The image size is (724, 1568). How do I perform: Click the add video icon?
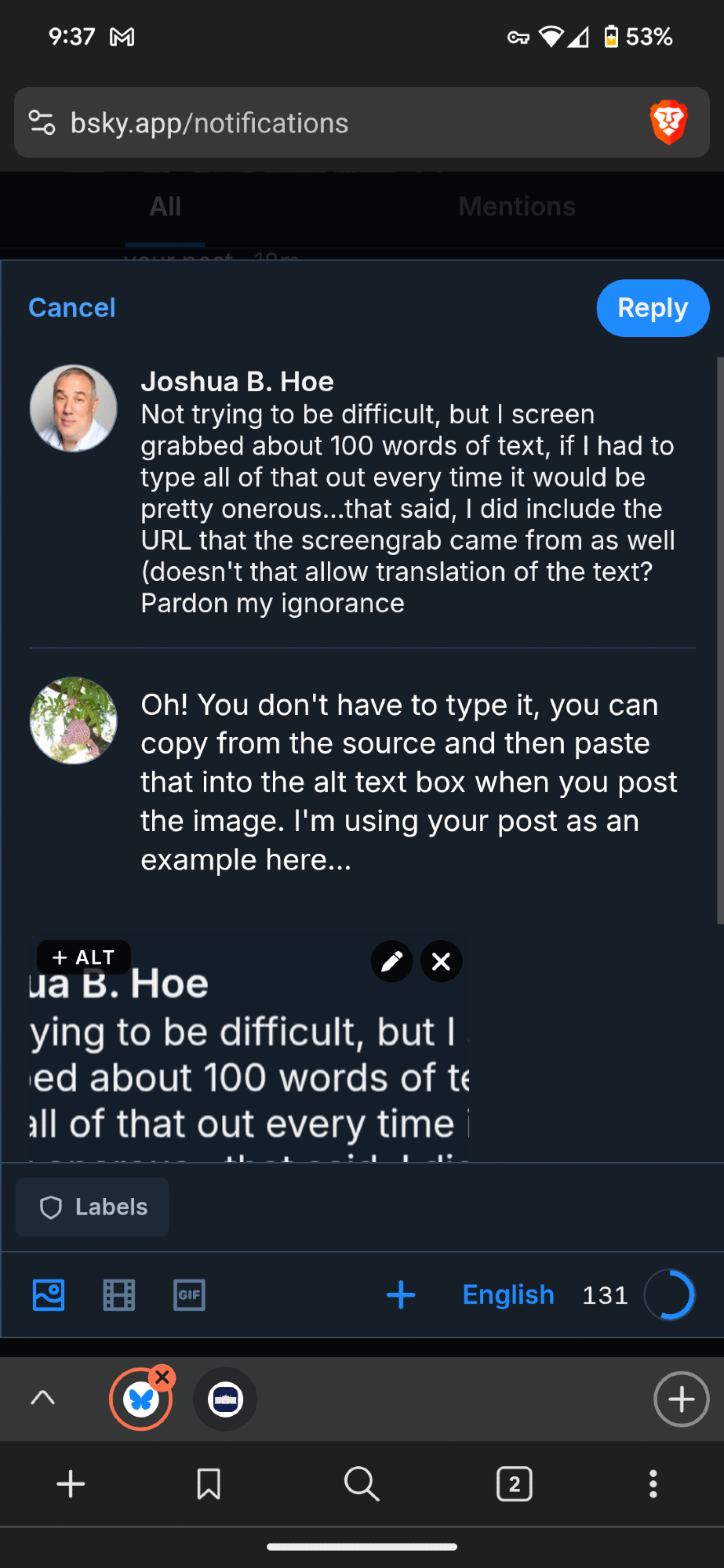pos(119,1295)
